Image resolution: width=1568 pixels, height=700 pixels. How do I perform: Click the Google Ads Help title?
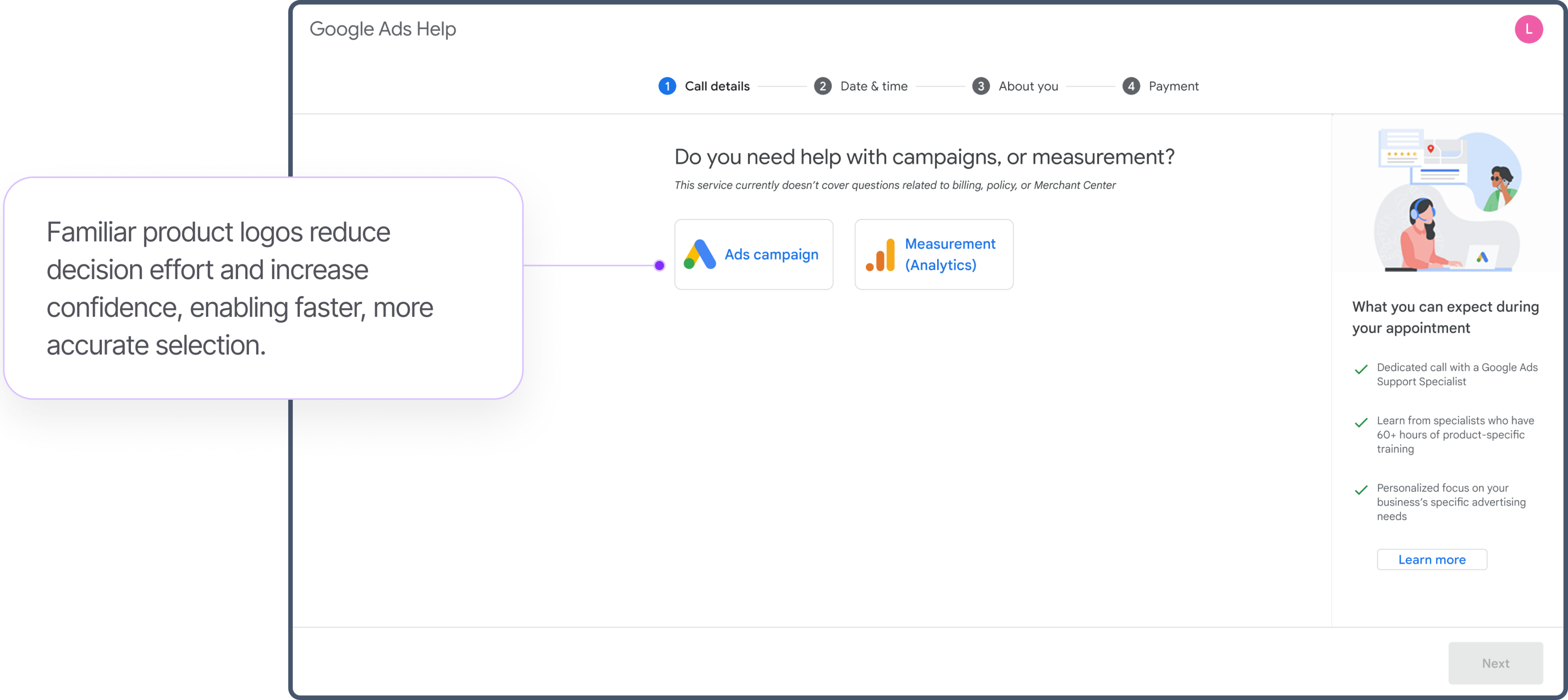point(382,29)
